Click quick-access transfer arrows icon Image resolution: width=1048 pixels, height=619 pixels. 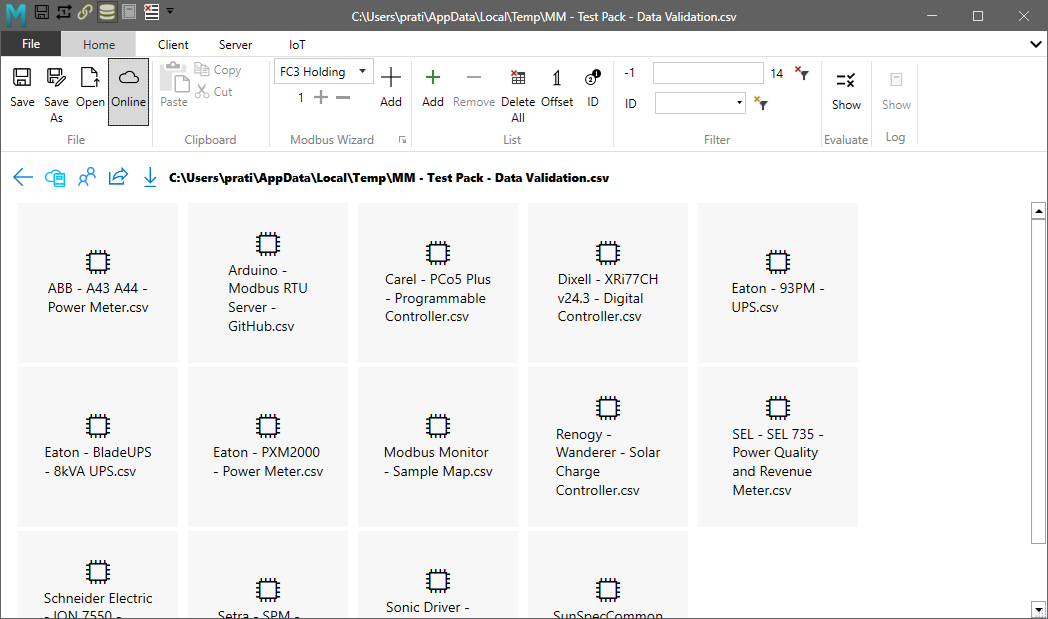[63, 11]
